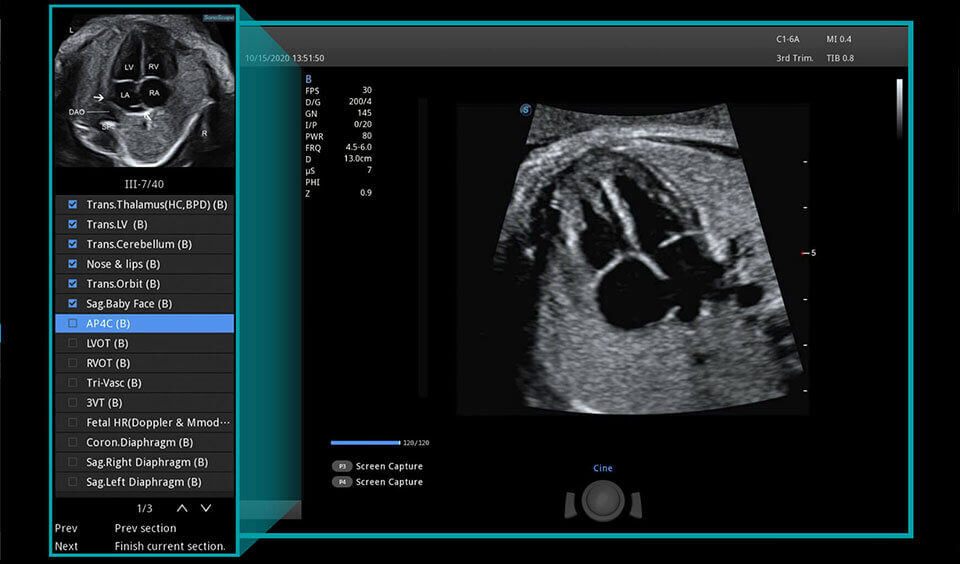Click the P3 Screen Capture key icon

click(342, 466)
